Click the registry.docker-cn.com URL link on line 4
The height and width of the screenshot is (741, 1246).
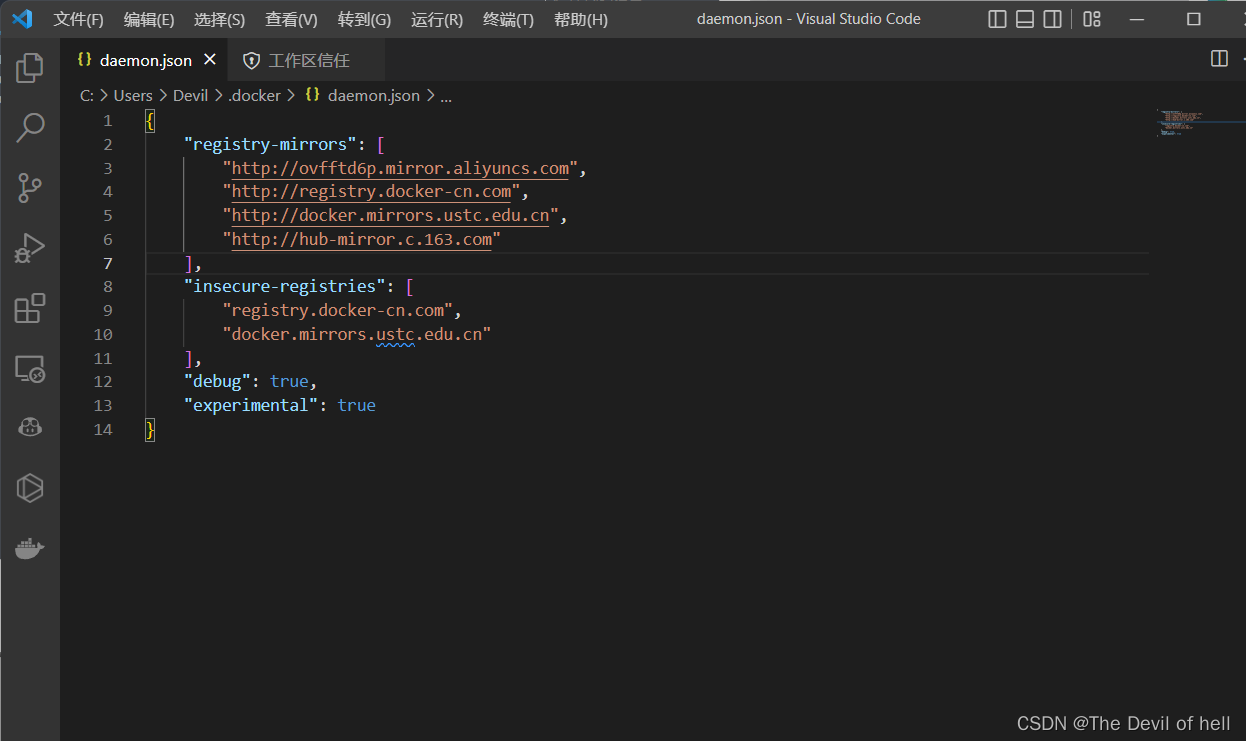(x=371, y=192)
